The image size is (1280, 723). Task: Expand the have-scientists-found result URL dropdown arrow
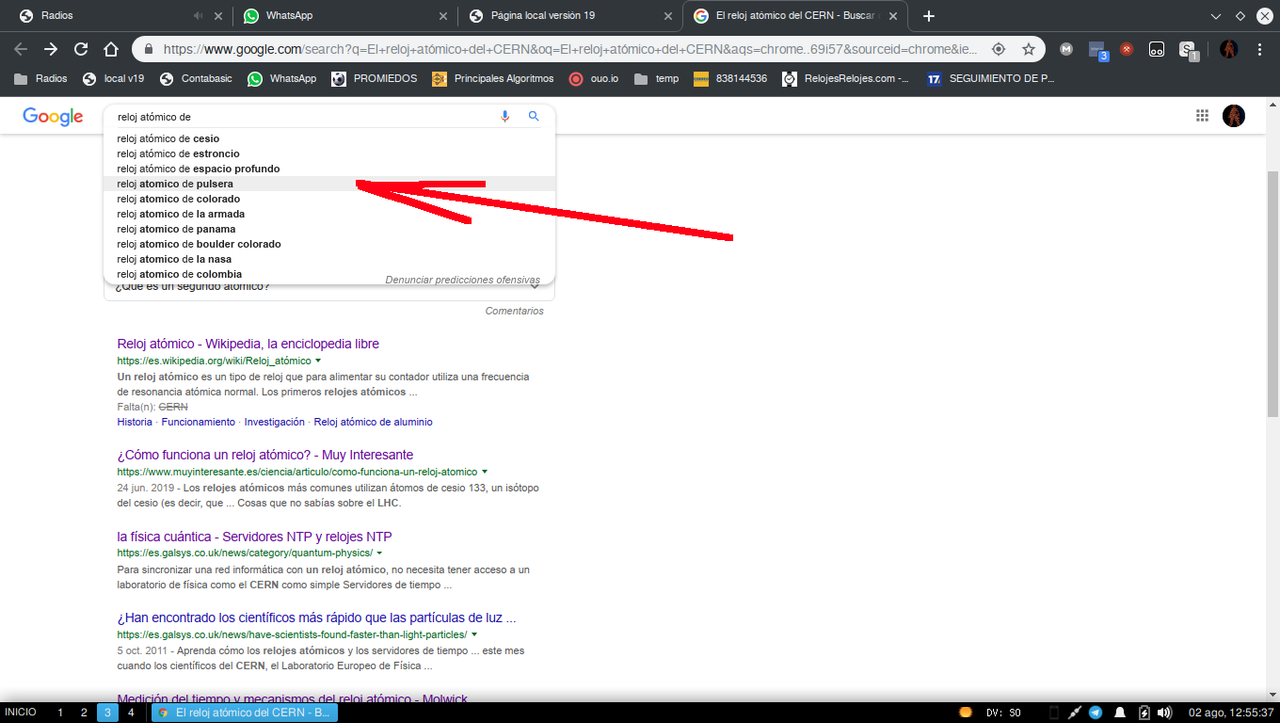[474, 634]
